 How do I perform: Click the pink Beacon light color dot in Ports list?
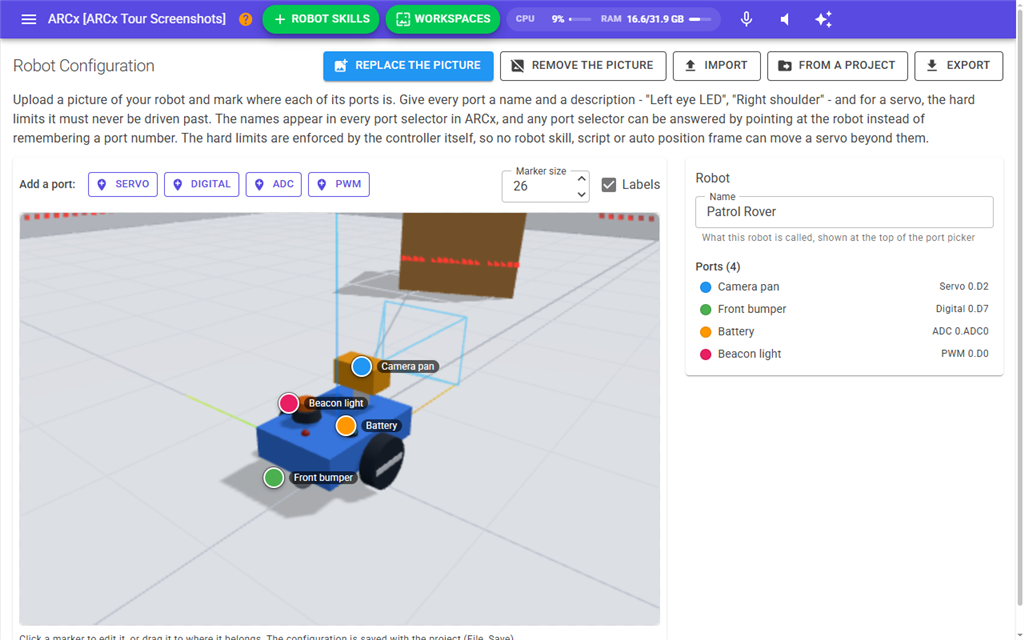coord(705,355)
